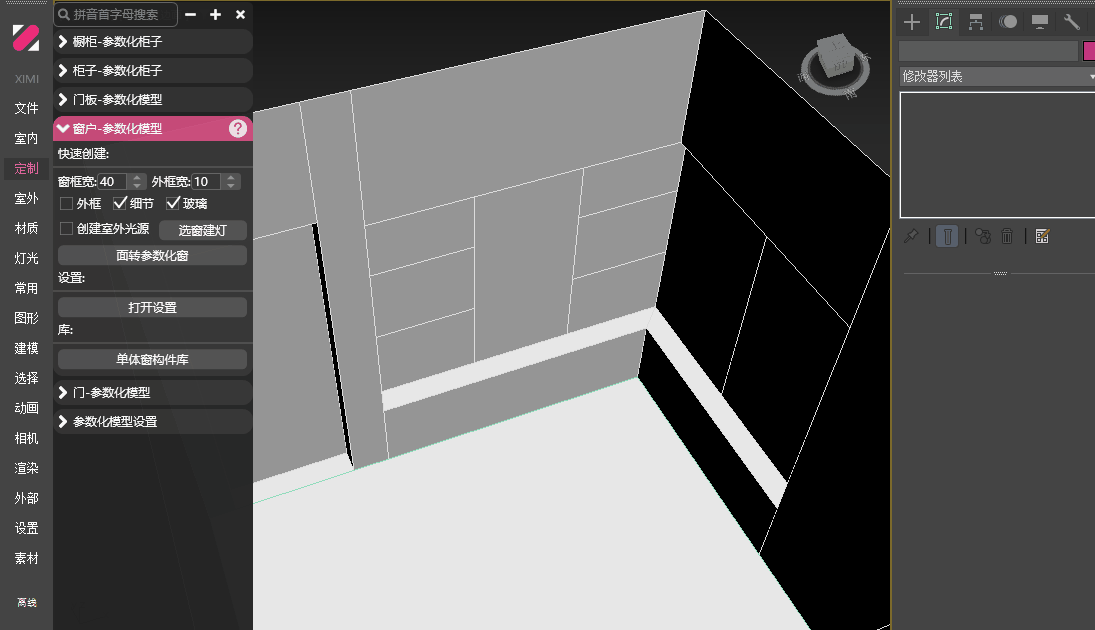1095x630 pixels.
Task: Decrease 外框宽 value with down arrow
Action: point(231,186)
